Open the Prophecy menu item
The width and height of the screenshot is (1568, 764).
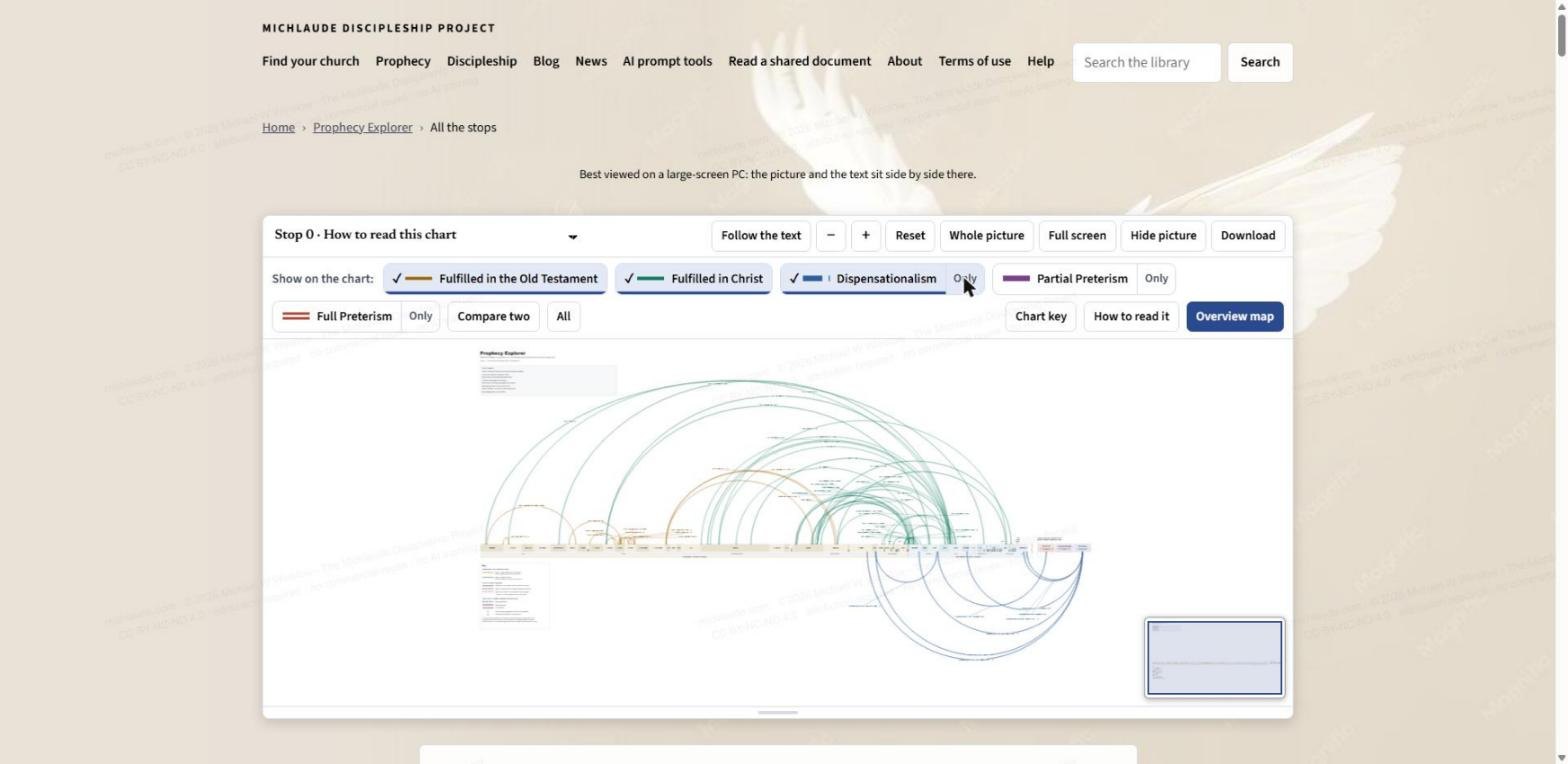point(403,61)
